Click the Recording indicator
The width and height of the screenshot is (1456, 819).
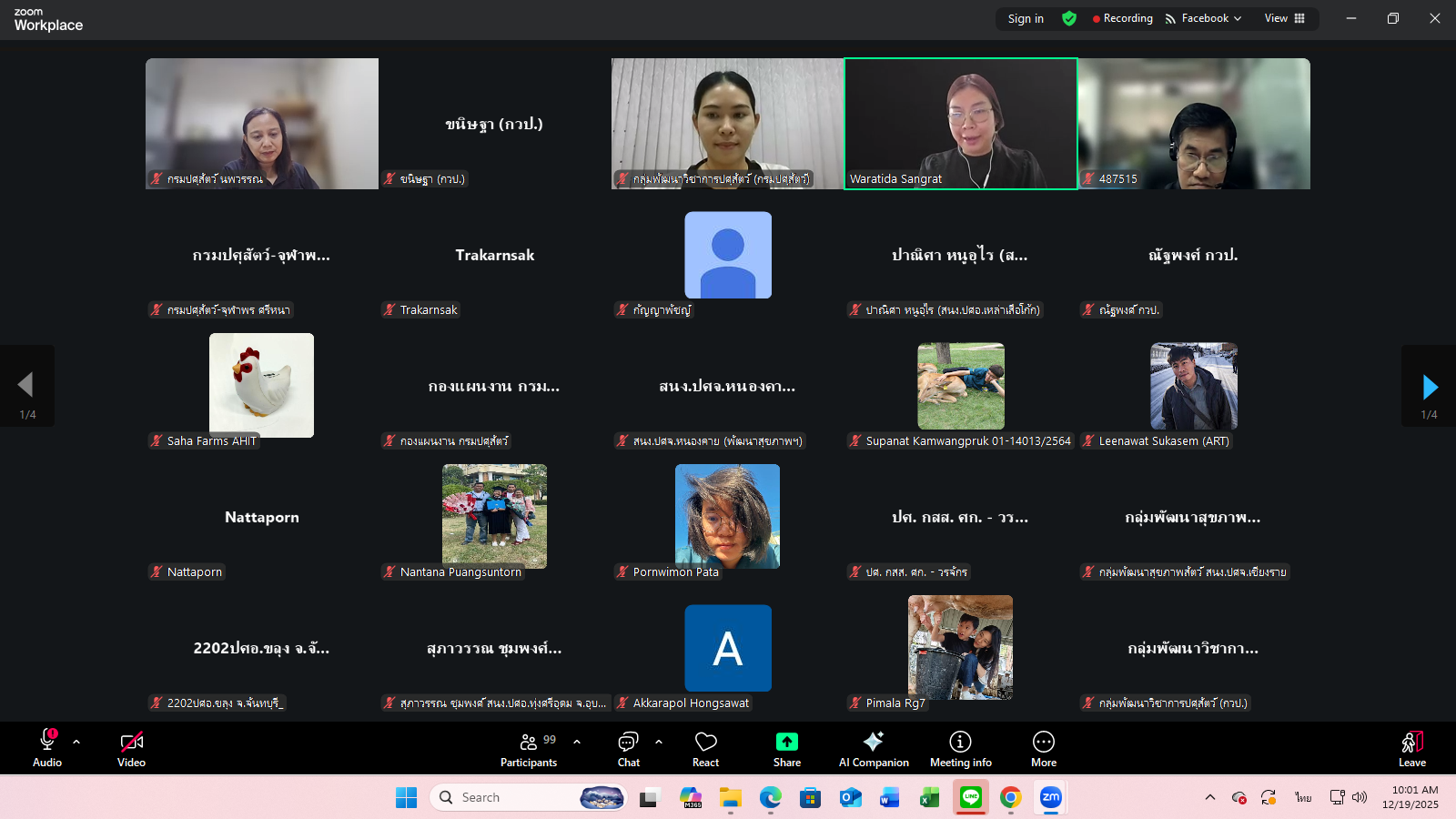coord(1123,18)
